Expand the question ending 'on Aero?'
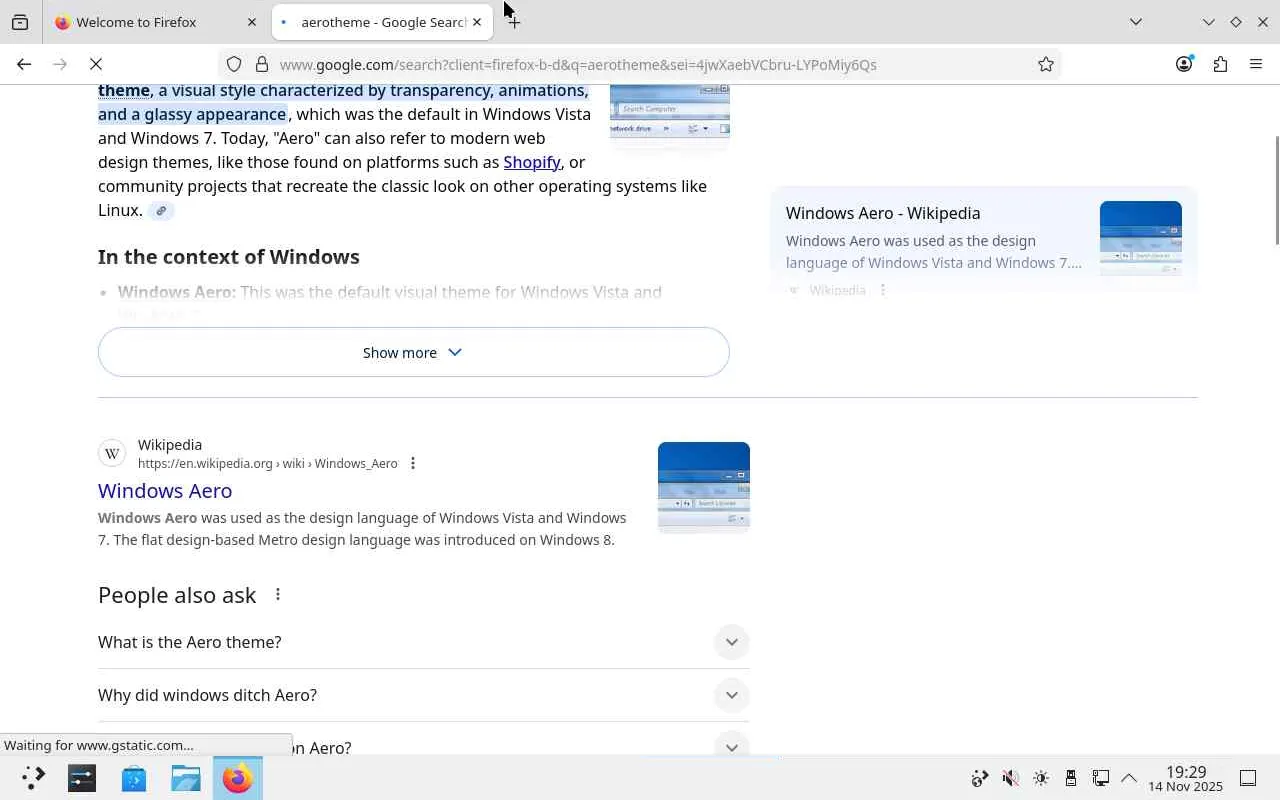Viewport: 1280px width, 800px height. (x=423, y=747)
